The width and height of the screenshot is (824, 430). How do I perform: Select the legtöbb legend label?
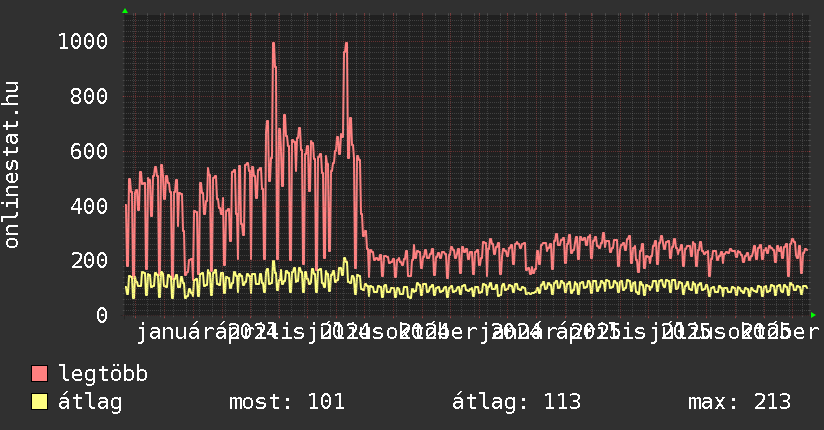[103, 374]
